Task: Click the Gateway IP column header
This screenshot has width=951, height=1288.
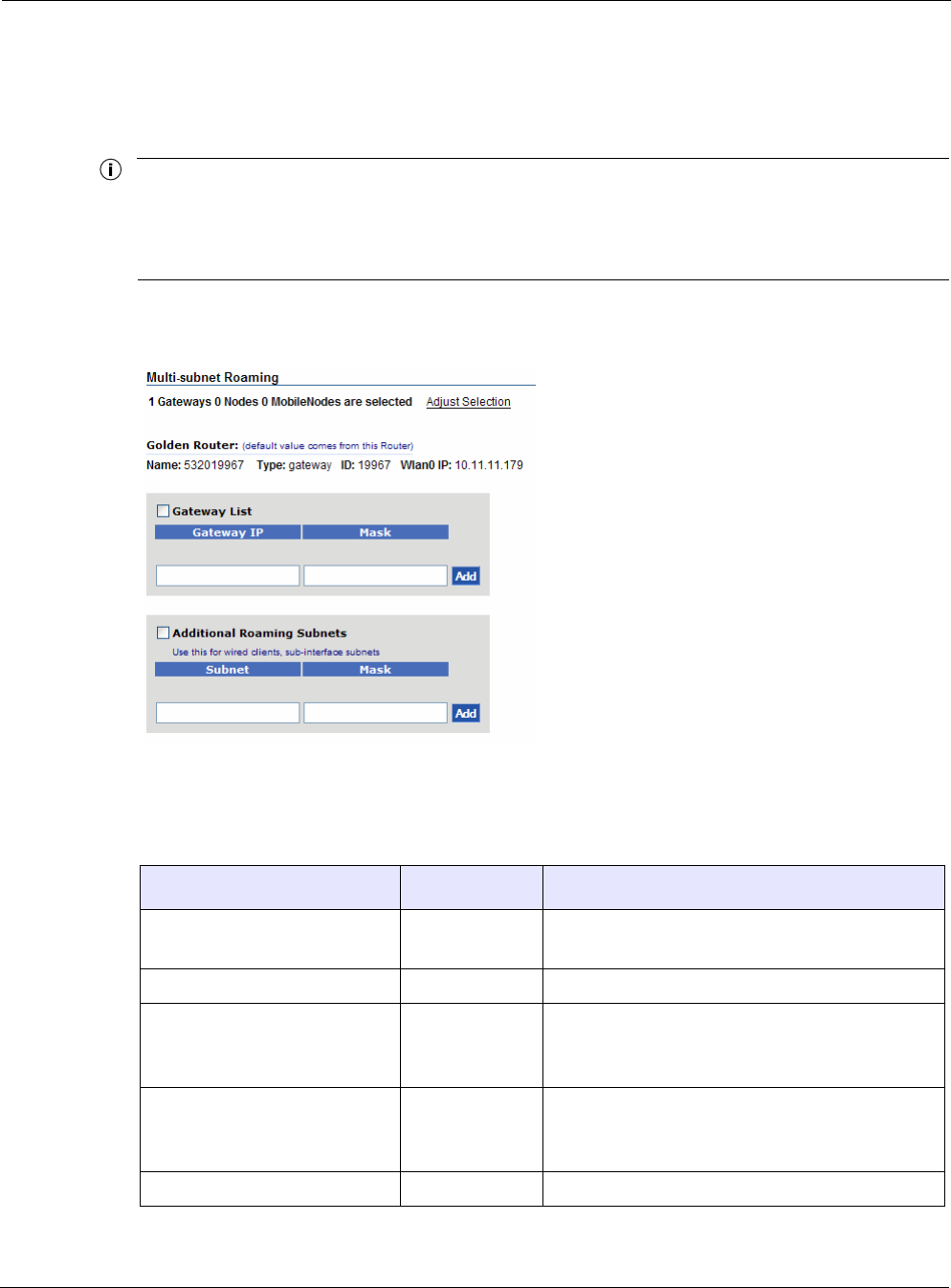Action: pyautogui.click(x=228, y=532)
